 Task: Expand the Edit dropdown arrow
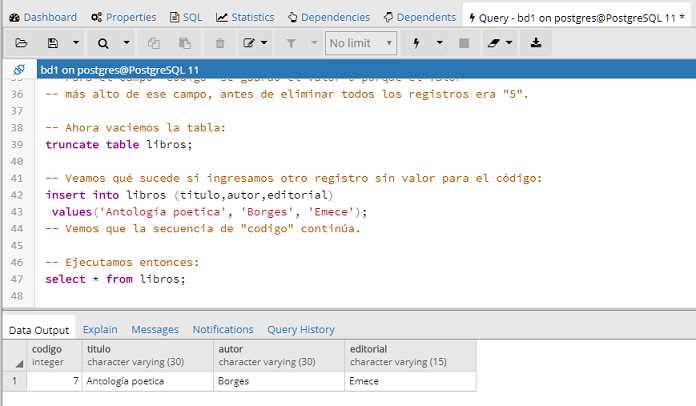265,43
